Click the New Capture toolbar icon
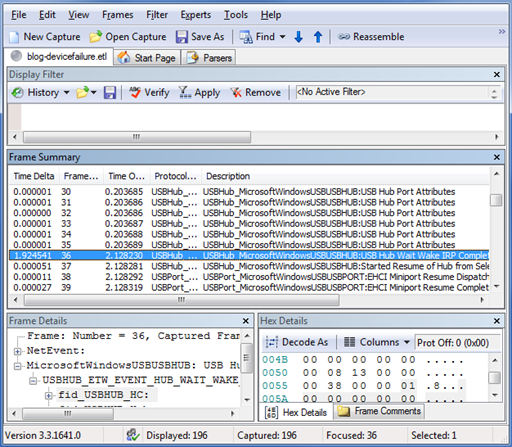512x447 pixels. pos(14,37)
